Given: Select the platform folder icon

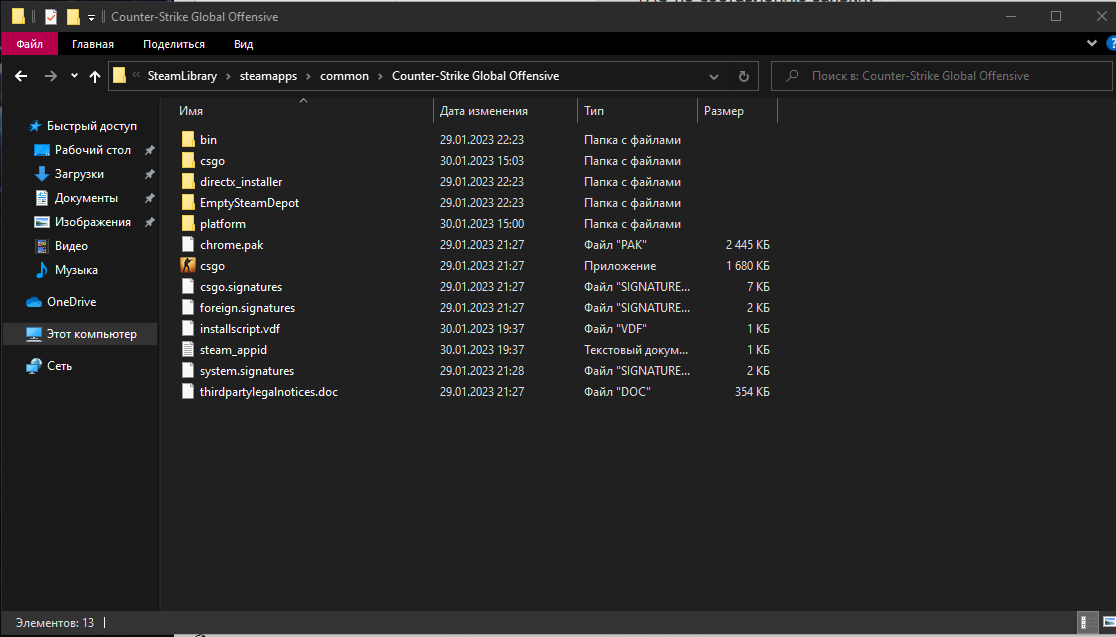Looking at the screenshot, I should pyautogui.click(x=188, y=223).
